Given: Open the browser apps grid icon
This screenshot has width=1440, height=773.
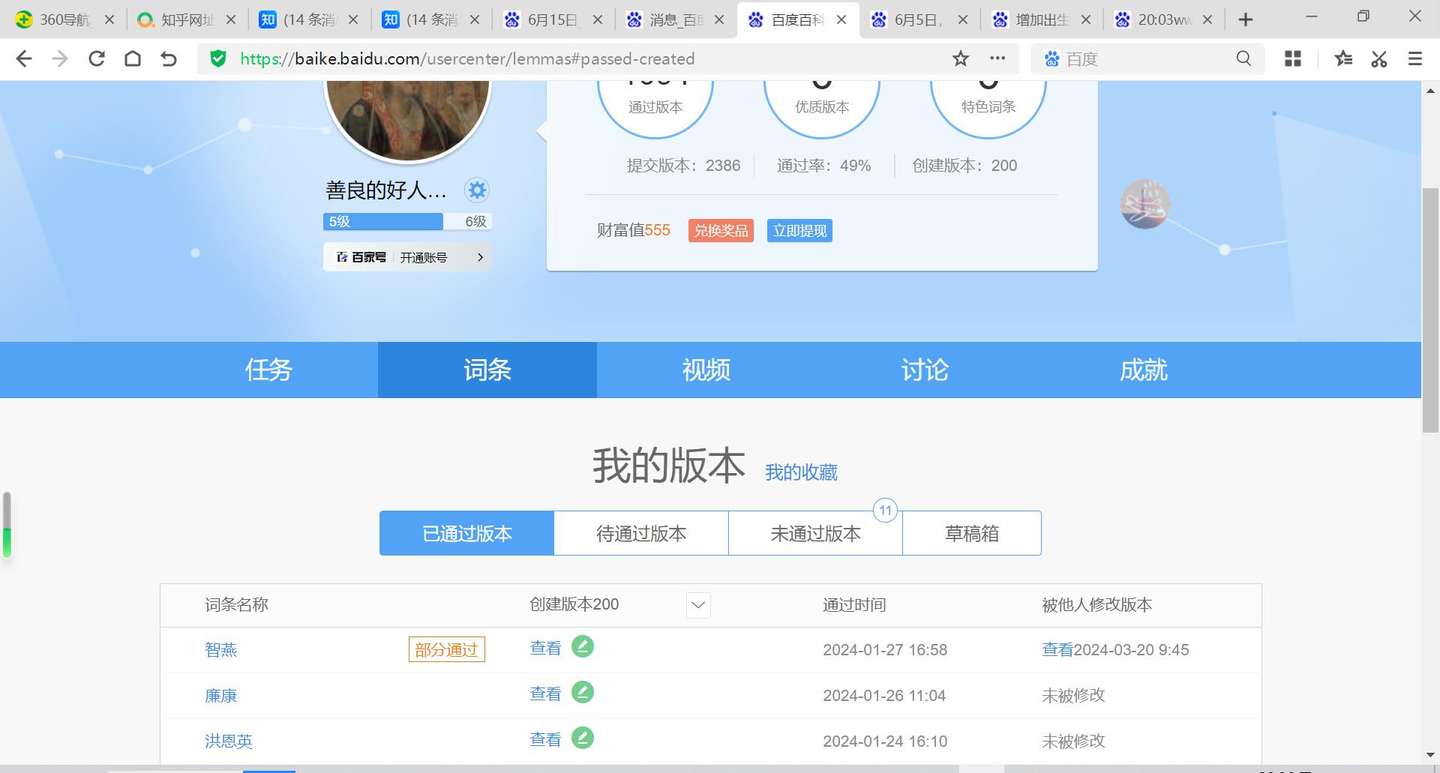Looking at the screenshot, I should 1293,59.
